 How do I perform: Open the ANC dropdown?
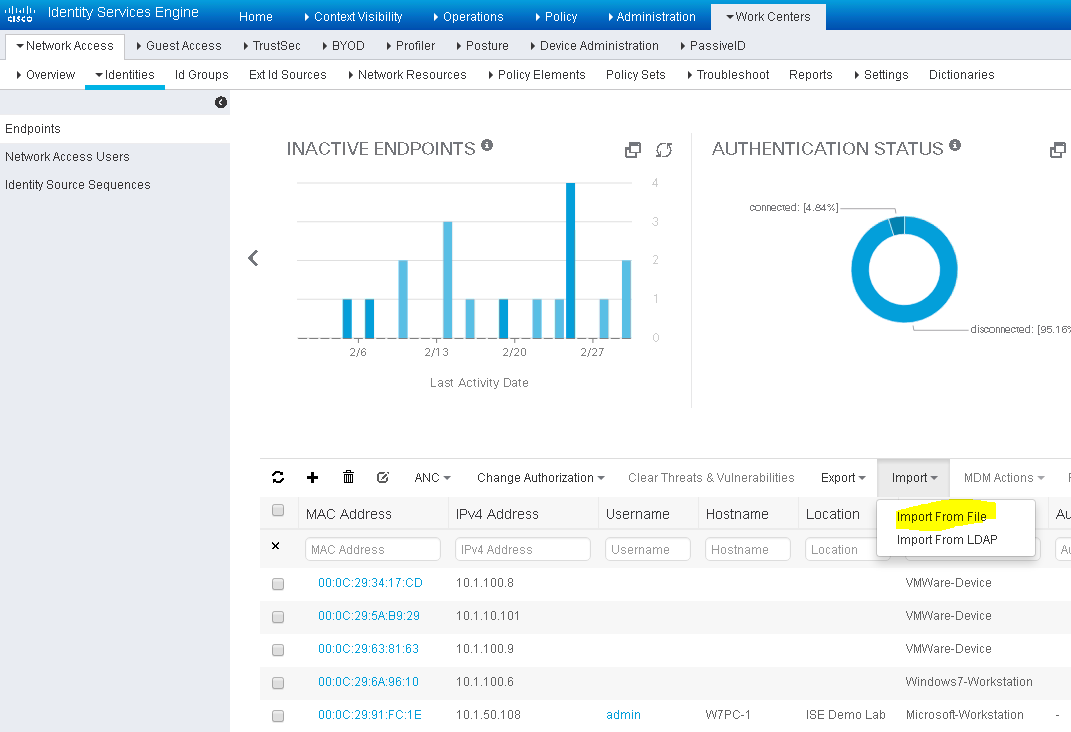[432, 478]
